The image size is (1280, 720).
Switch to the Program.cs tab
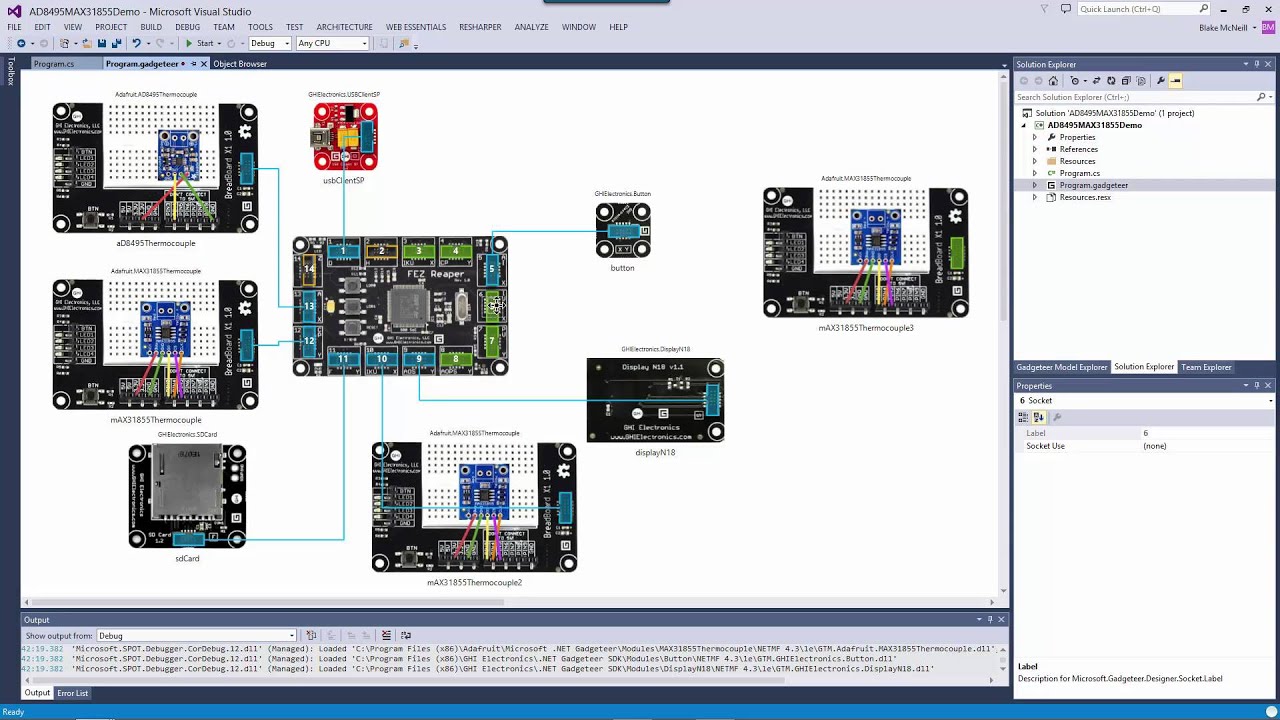tap(54, 64)
